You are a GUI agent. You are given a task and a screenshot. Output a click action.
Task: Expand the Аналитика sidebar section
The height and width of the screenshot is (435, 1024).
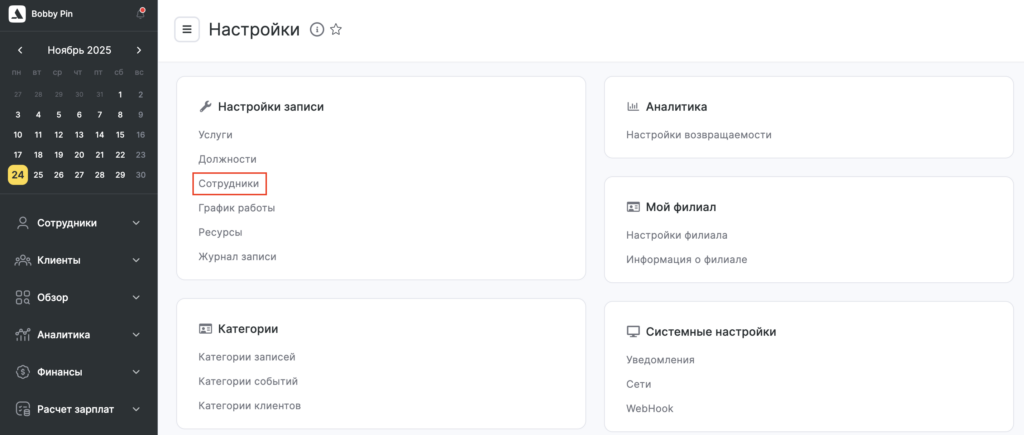point(136,335)
